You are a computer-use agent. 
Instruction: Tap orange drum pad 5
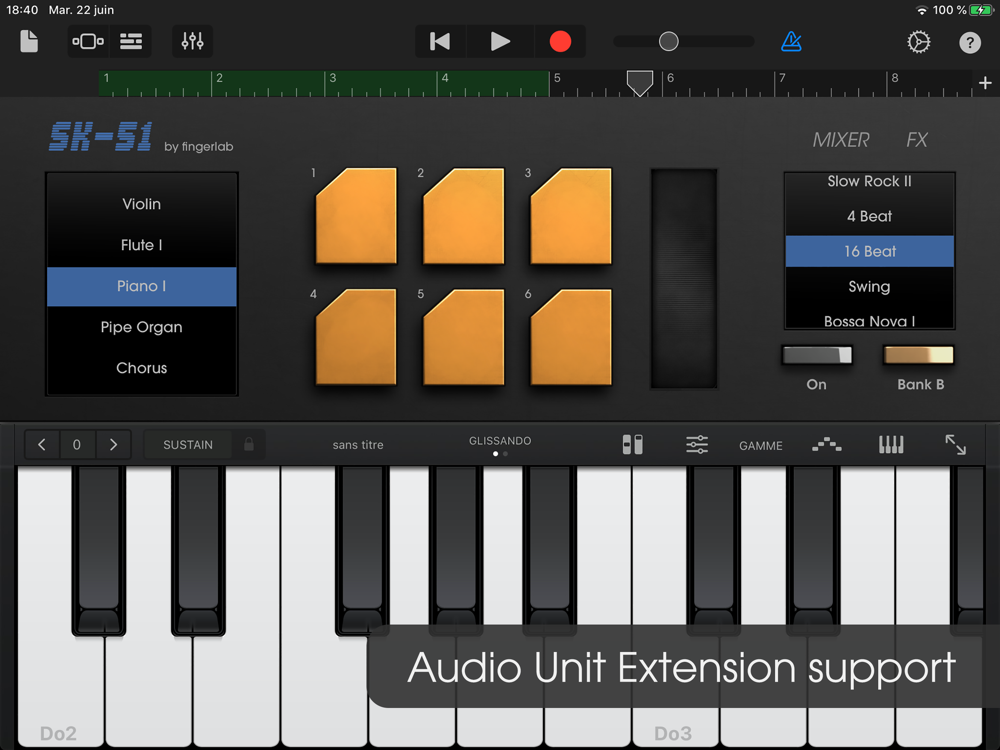(x=464, y=337)
